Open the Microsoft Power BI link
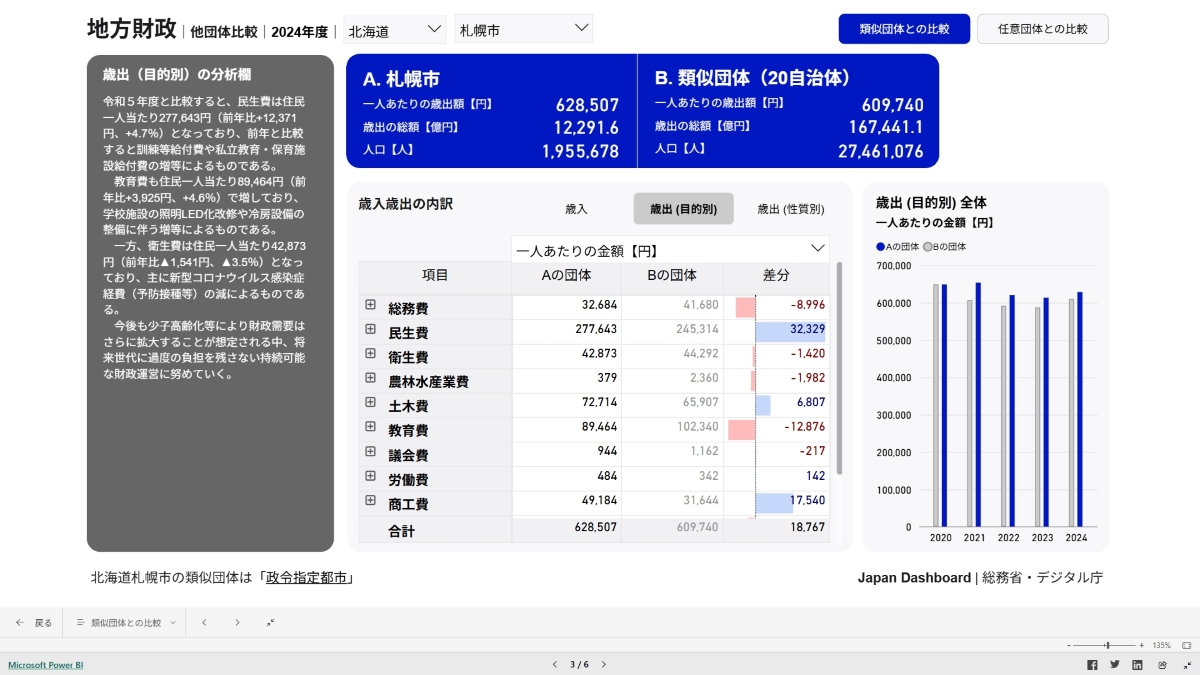1200x675 pixels. click(x=46, y=664)
